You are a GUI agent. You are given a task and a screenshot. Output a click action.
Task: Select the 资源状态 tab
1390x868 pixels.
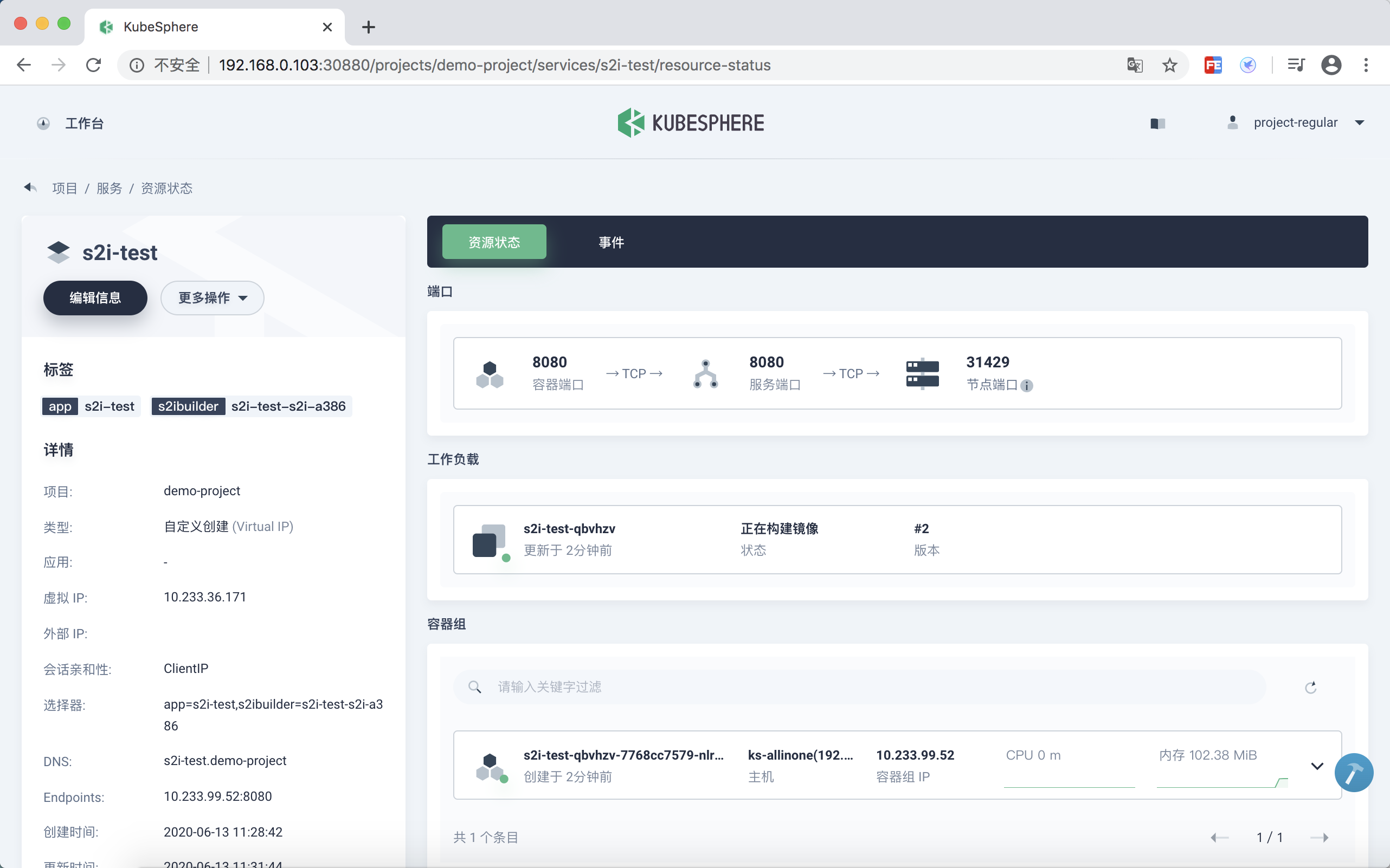(x=494, y=242)
